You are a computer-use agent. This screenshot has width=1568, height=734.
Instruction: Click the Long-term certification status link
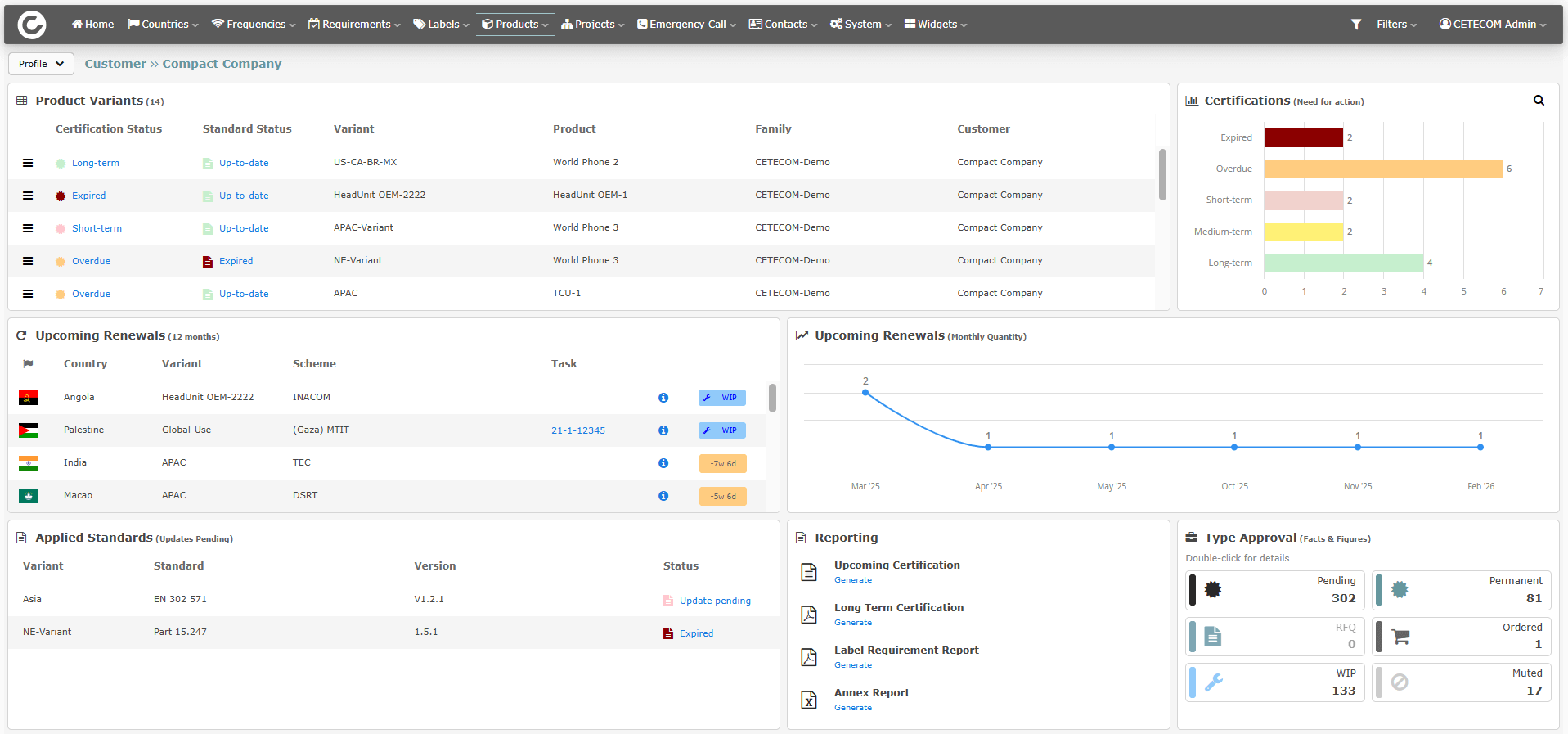96,163
